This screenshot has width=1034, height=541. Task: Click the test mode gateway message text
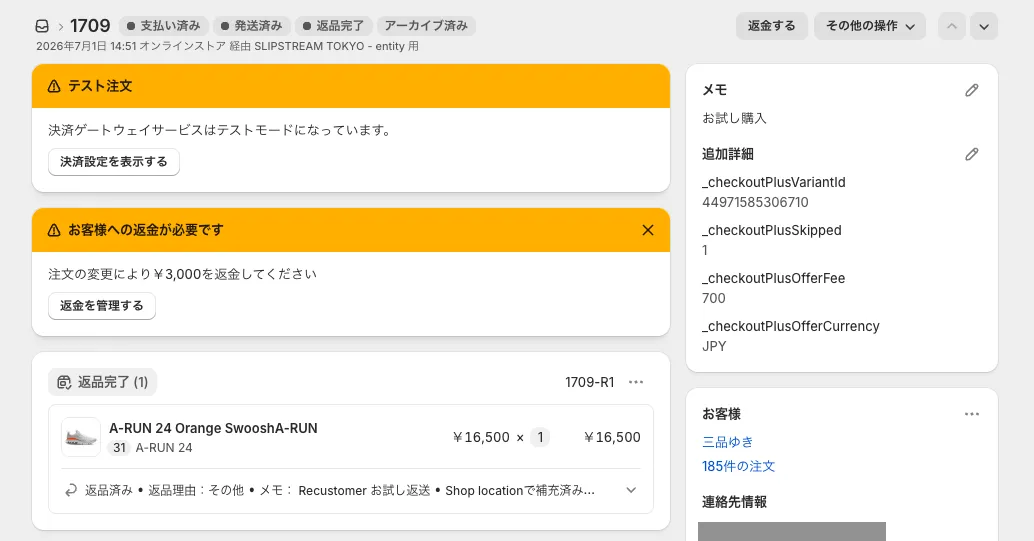[x=221, y=131]
